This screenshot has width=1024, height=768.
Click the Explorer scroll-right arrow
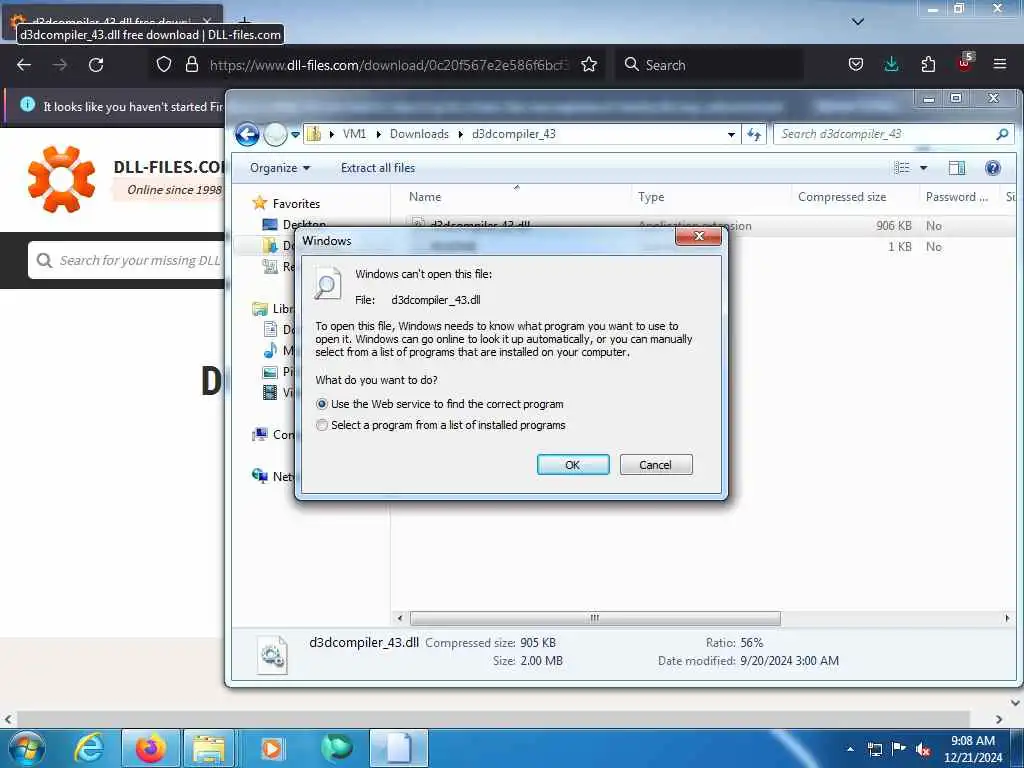pyautogui.click(x=1006, y=618)
